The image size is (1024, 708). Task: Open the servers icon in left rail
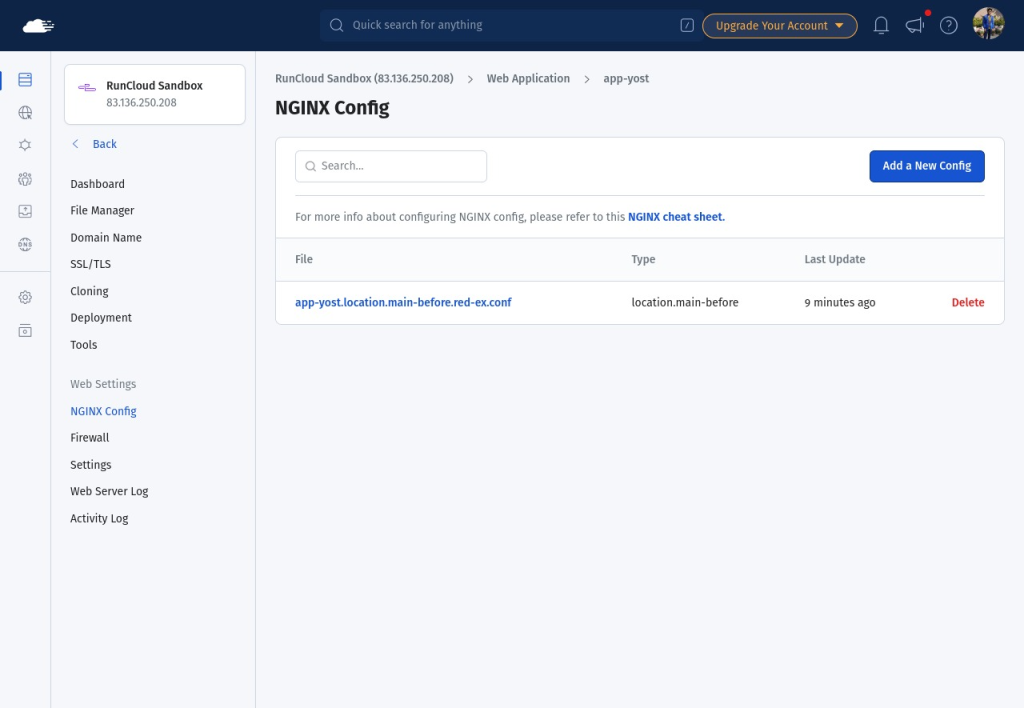tap(25, 80)
